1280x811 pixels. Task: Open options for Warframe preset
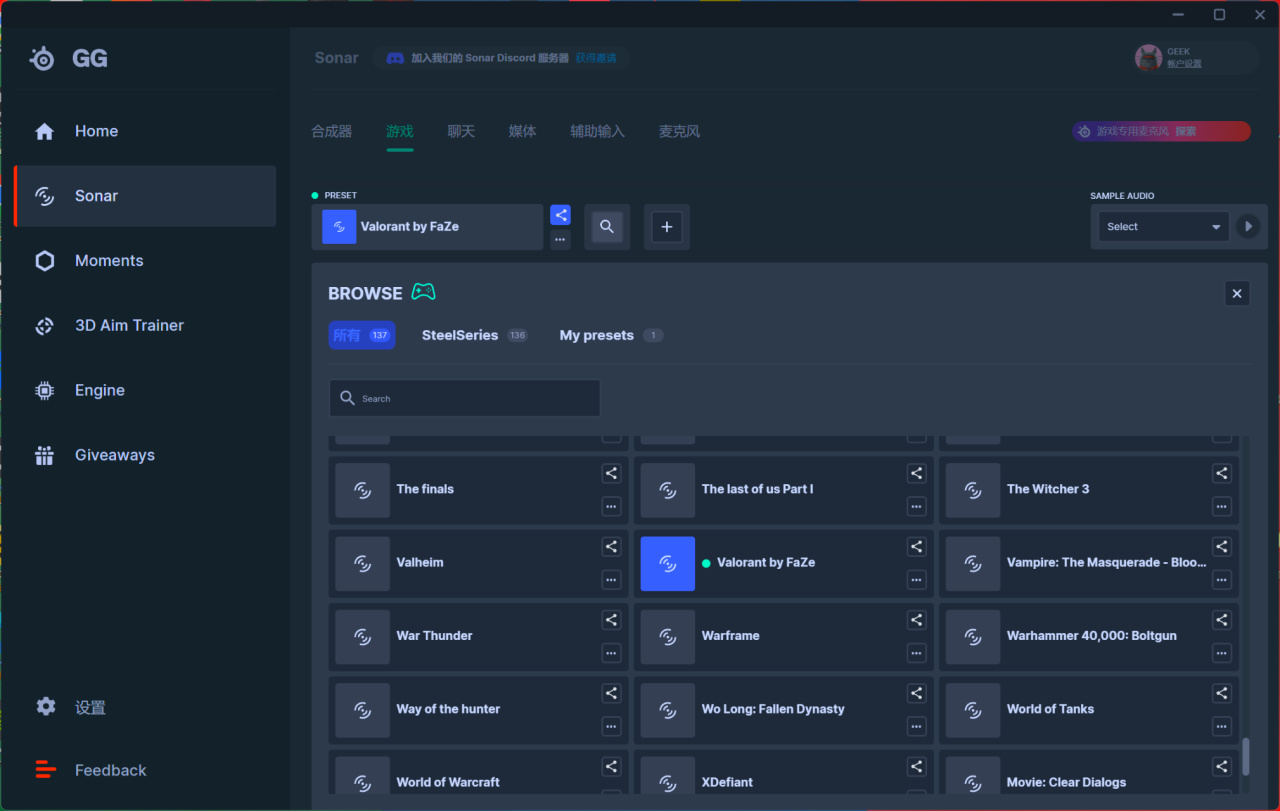916,653
